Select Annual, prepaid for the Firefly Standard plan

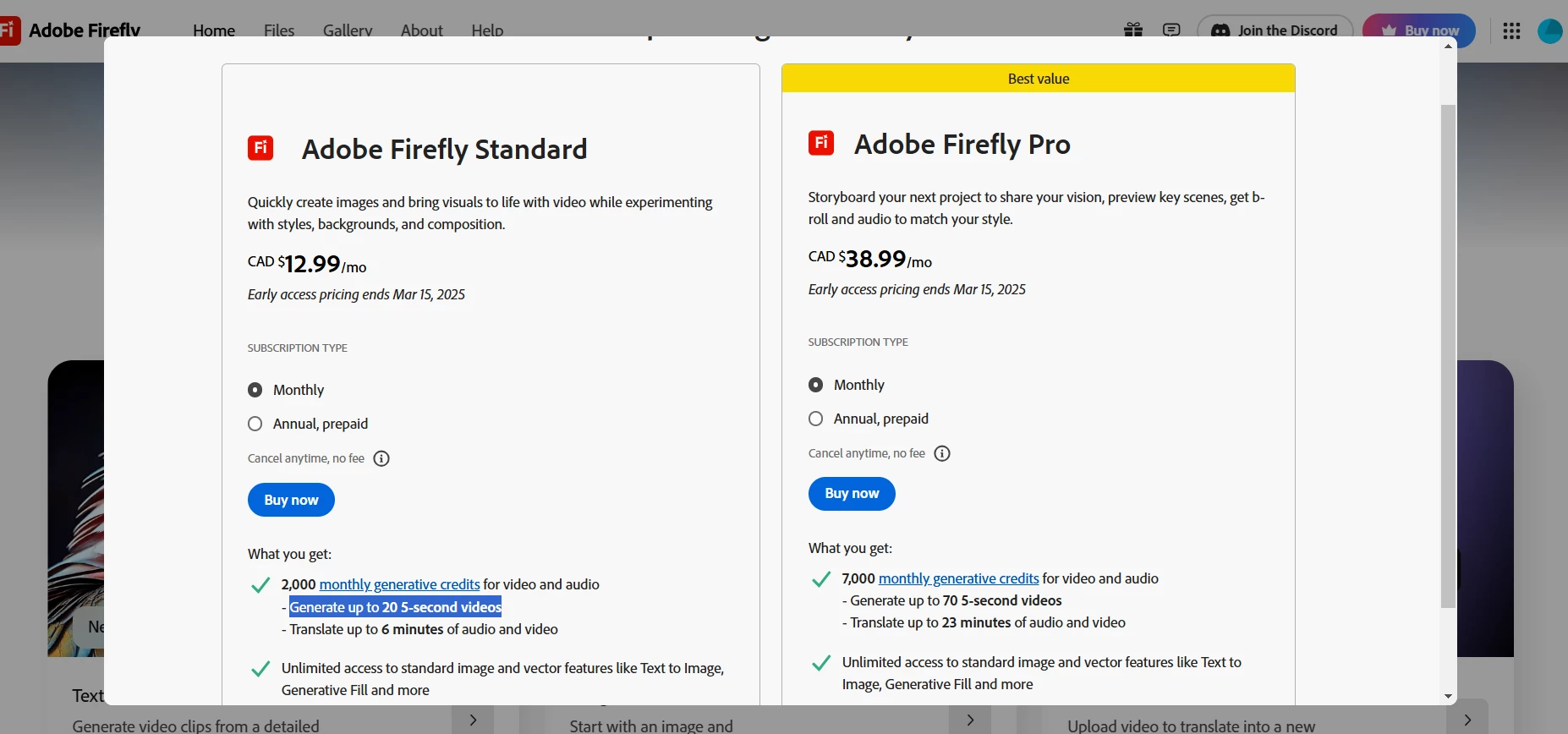pyautogui.click(x=255, y=424)
